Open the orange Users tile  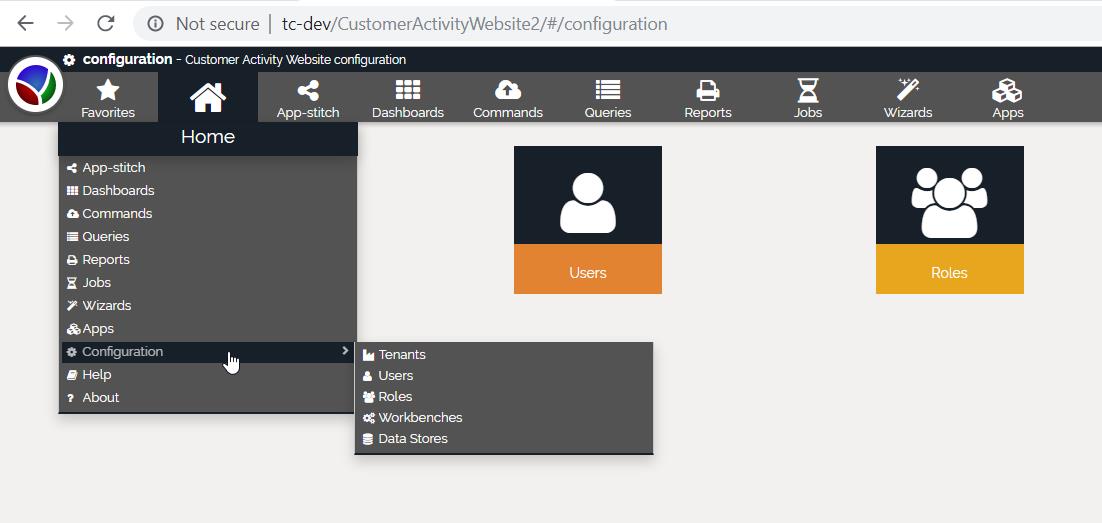tap(588, 220)
